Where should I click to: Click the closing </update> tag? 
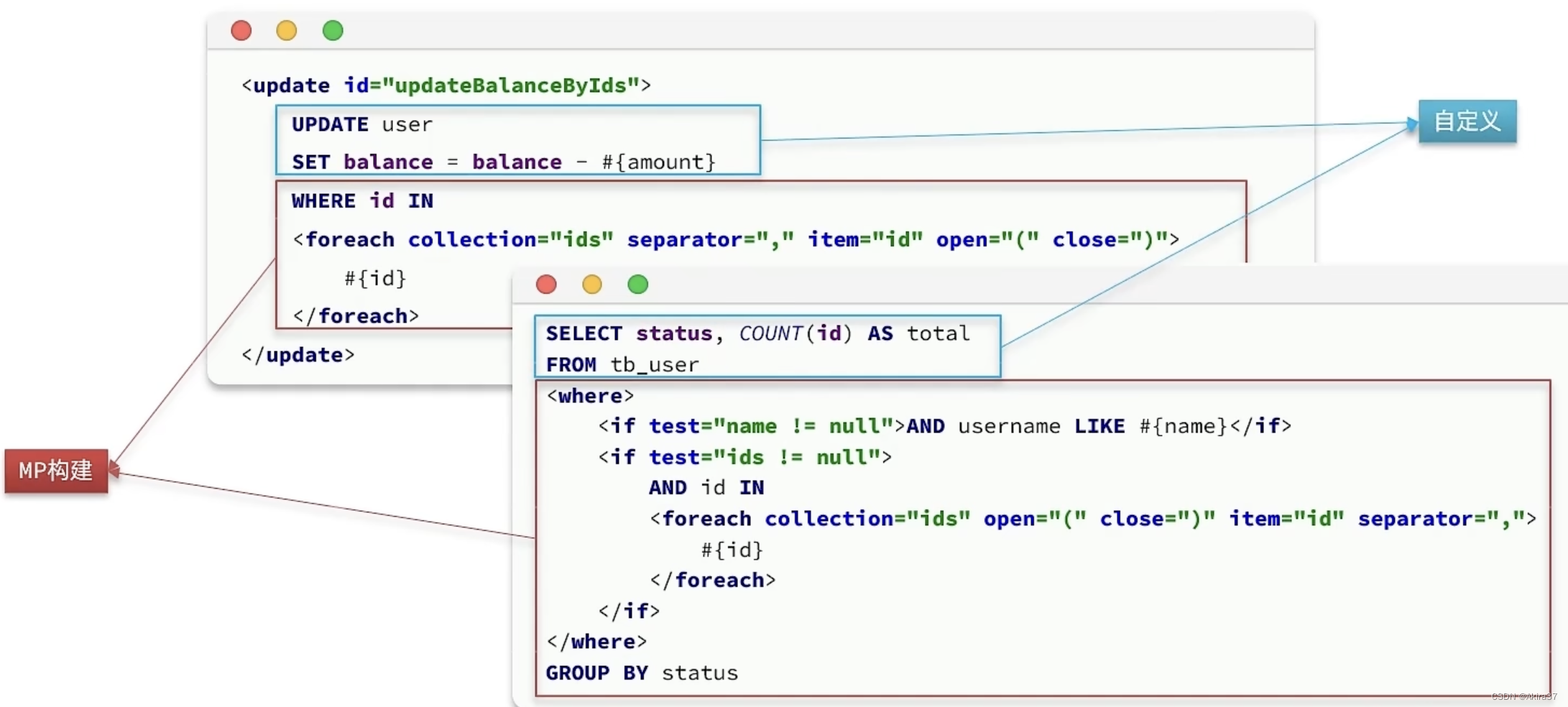[x=298, y=355]
